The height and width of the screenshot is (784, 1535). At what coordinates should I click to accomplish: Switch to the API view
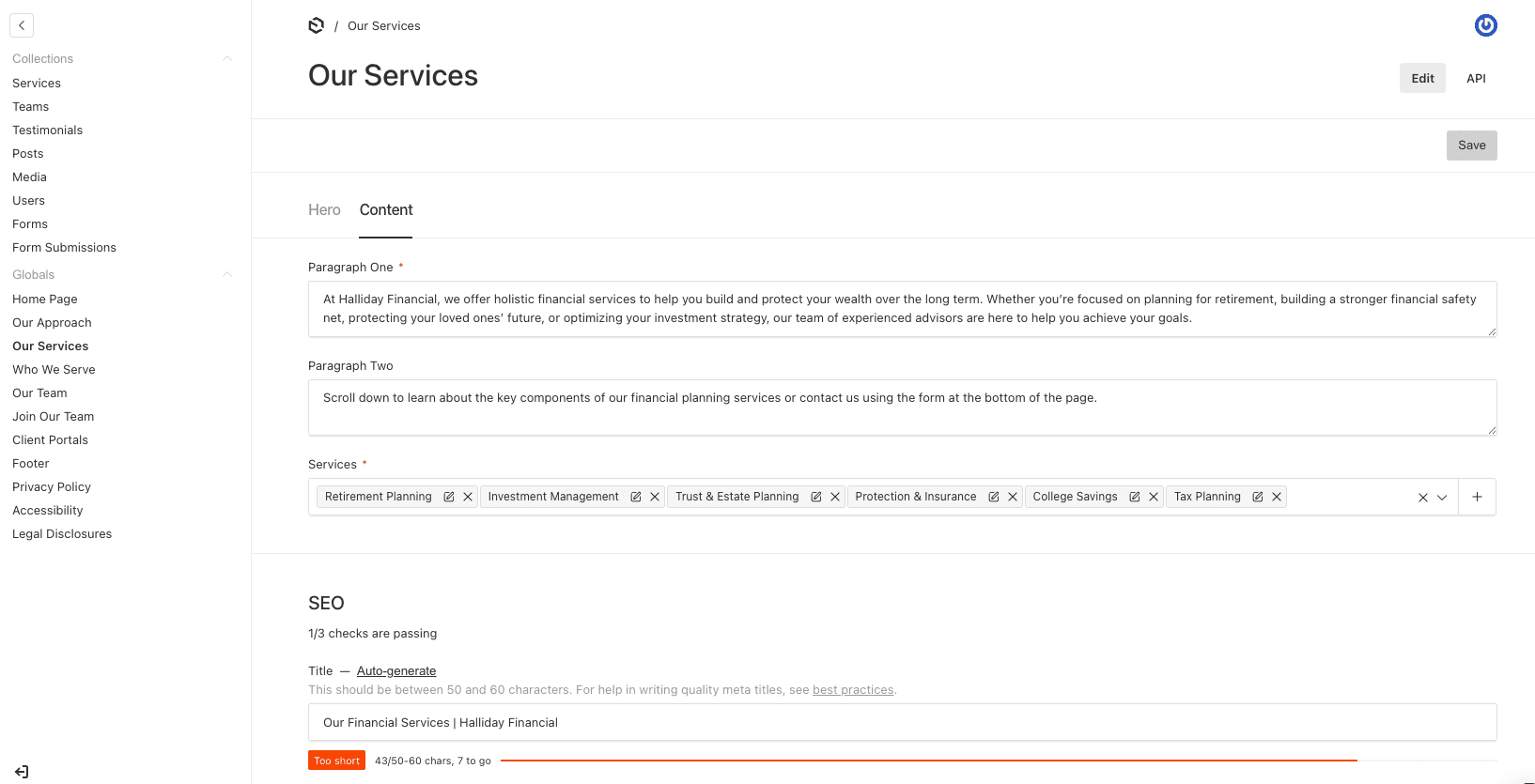[1476, 79]
